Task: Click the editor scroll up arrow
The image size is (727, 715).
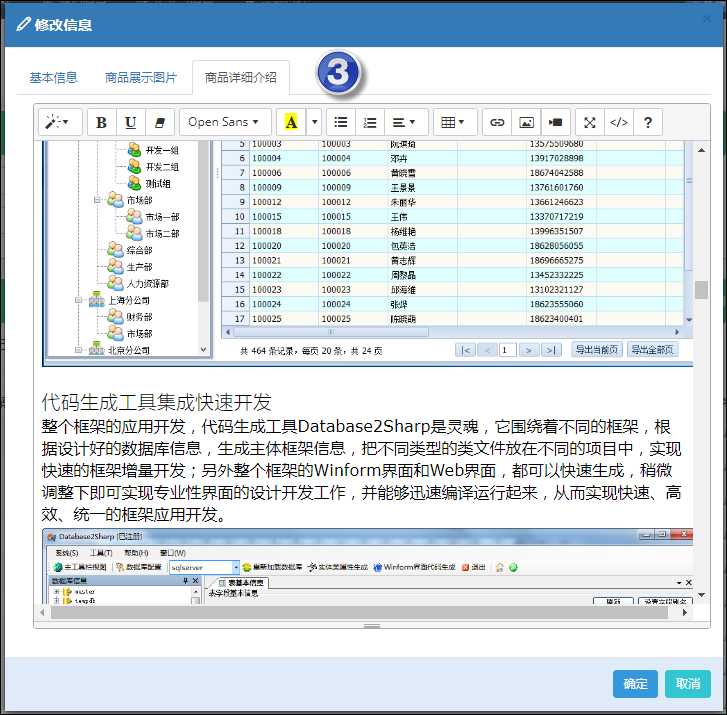Action: click(x=701, y=150)
